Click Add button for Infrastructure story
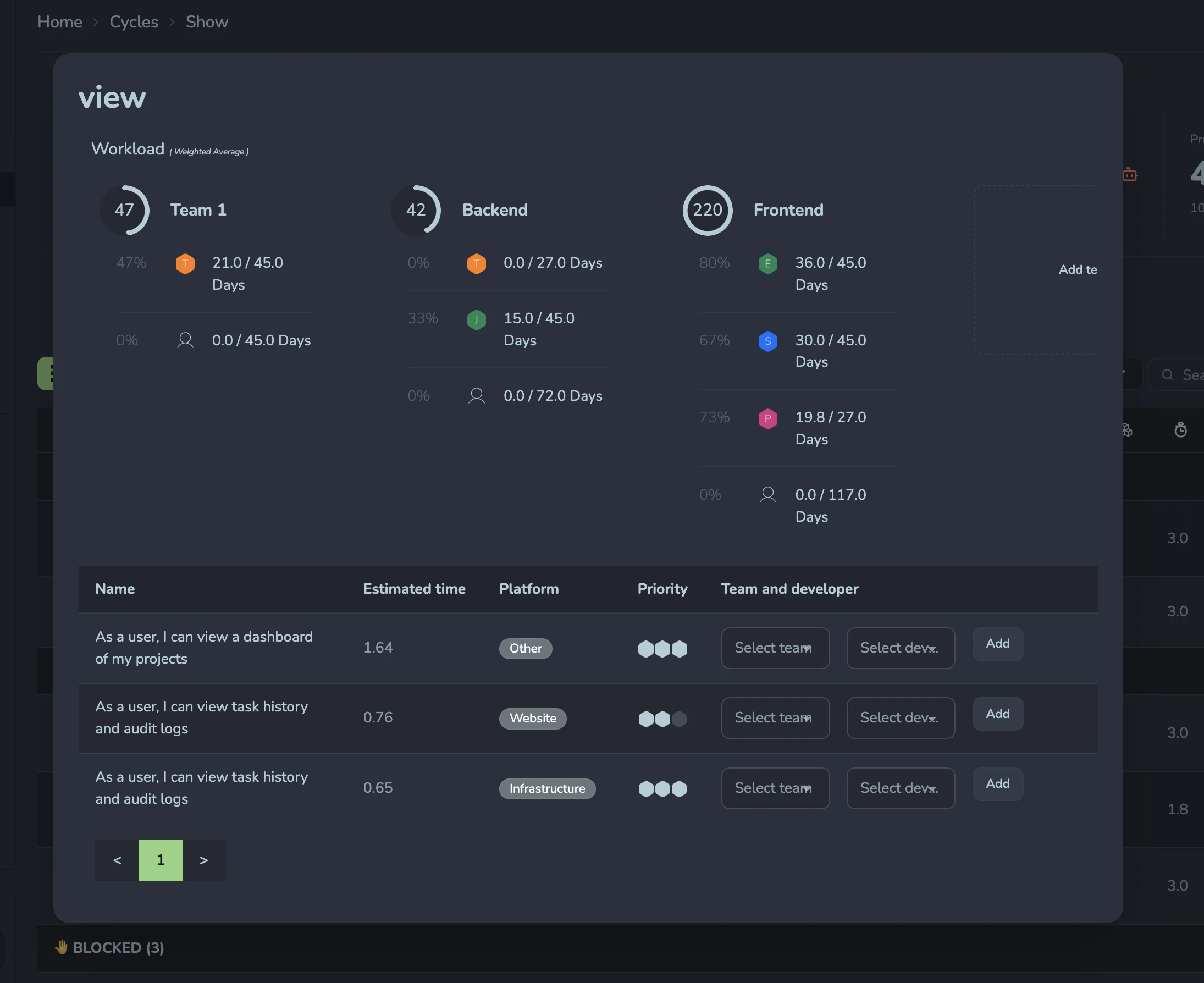The image size is (1204, 983). [x=997, y=783]
